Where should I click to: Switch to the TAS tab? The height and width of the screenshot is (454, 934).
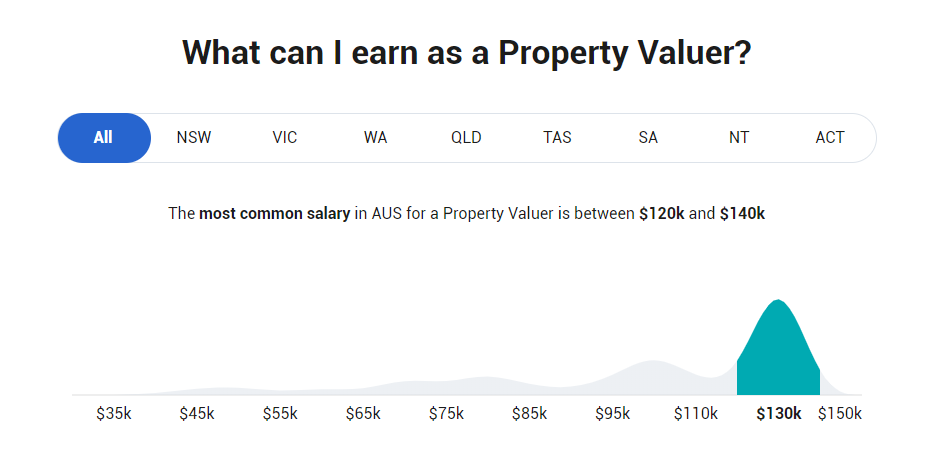click(x=557, y=138)
